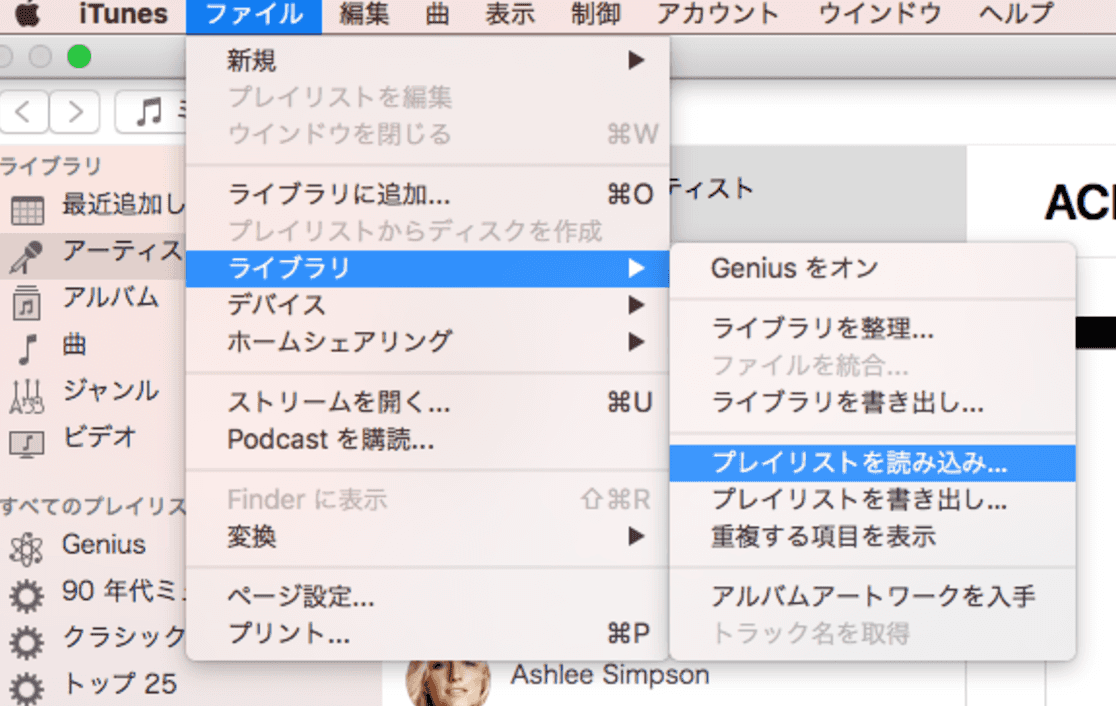
Task: Click the green window zoom button
Action: click(79, 56)
